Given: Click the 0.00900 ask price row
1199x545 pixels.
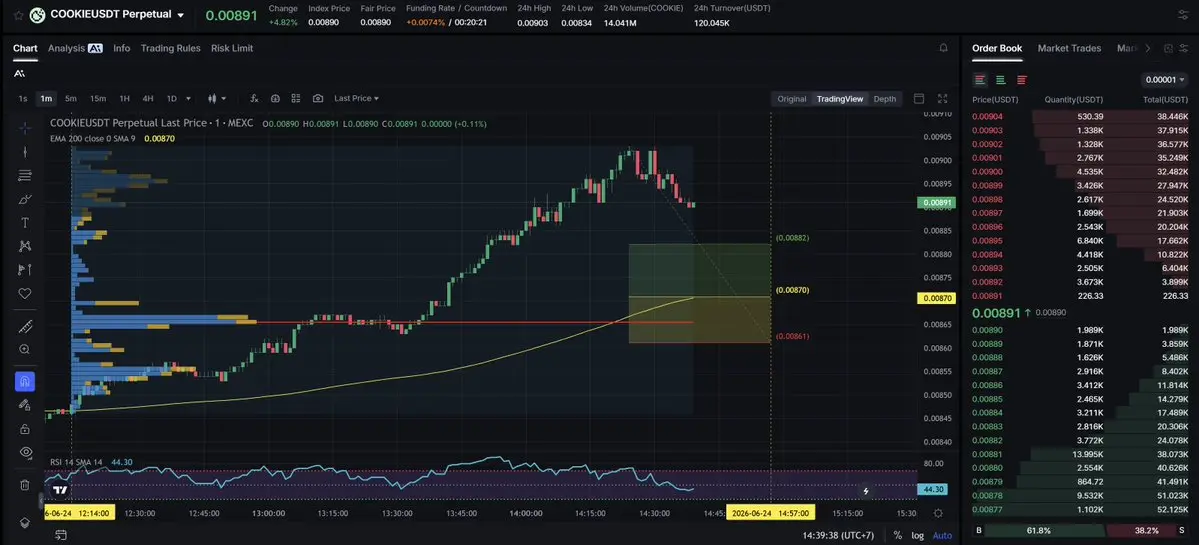Looking at the screenshot, I should coord(1080,171).
